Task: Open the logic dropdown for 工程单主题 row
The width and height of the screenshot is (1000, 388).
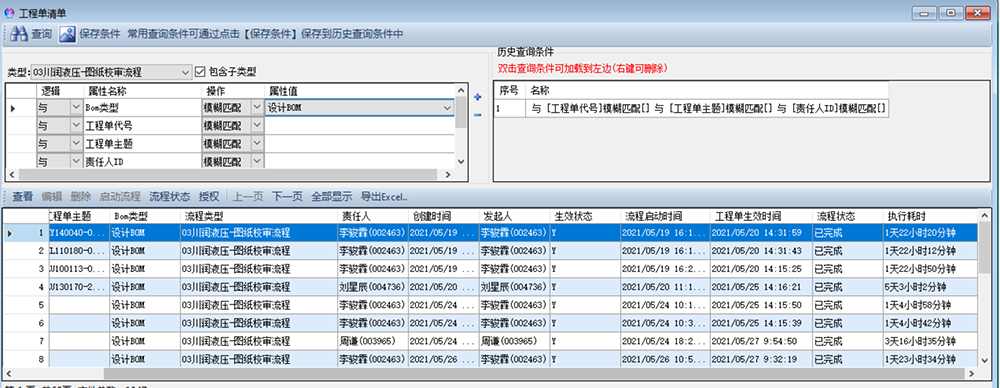Action: click(x=77, y=144)
